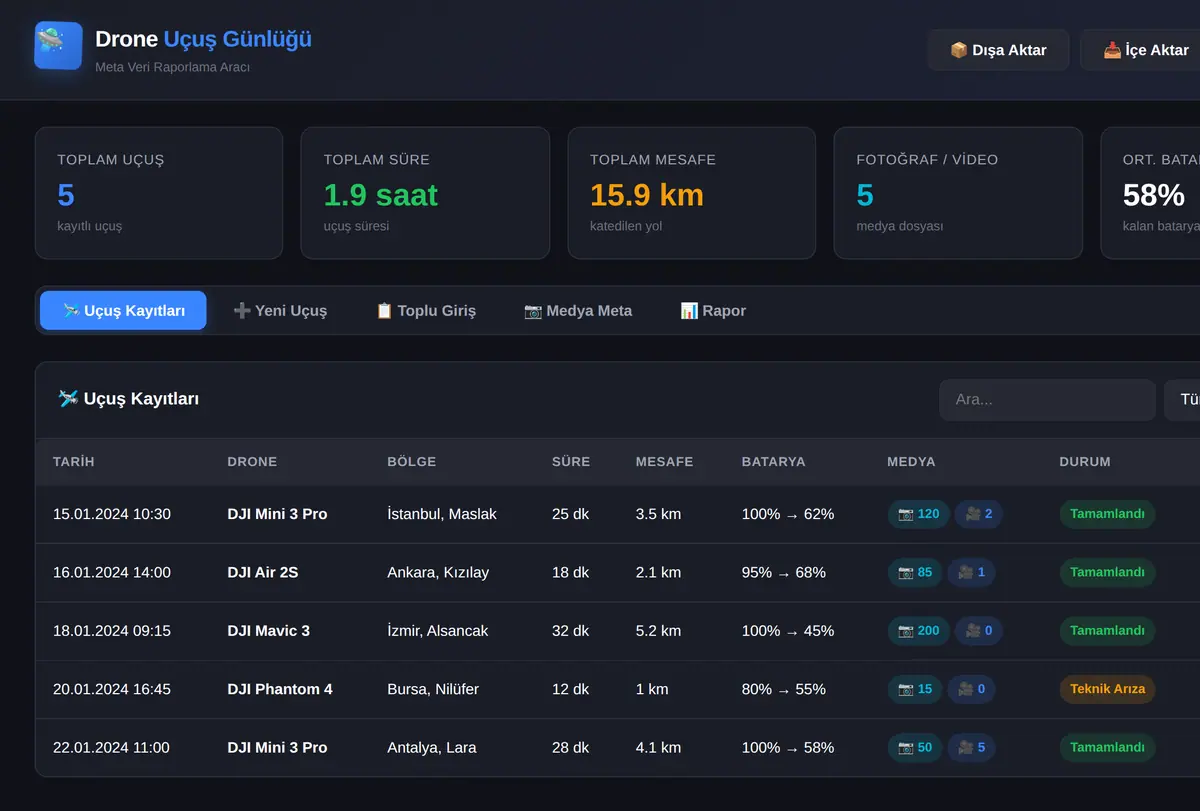Go to the Toplu Giriş tab
Viewport: 1200px width, 811px height.
tap(426, 310)
